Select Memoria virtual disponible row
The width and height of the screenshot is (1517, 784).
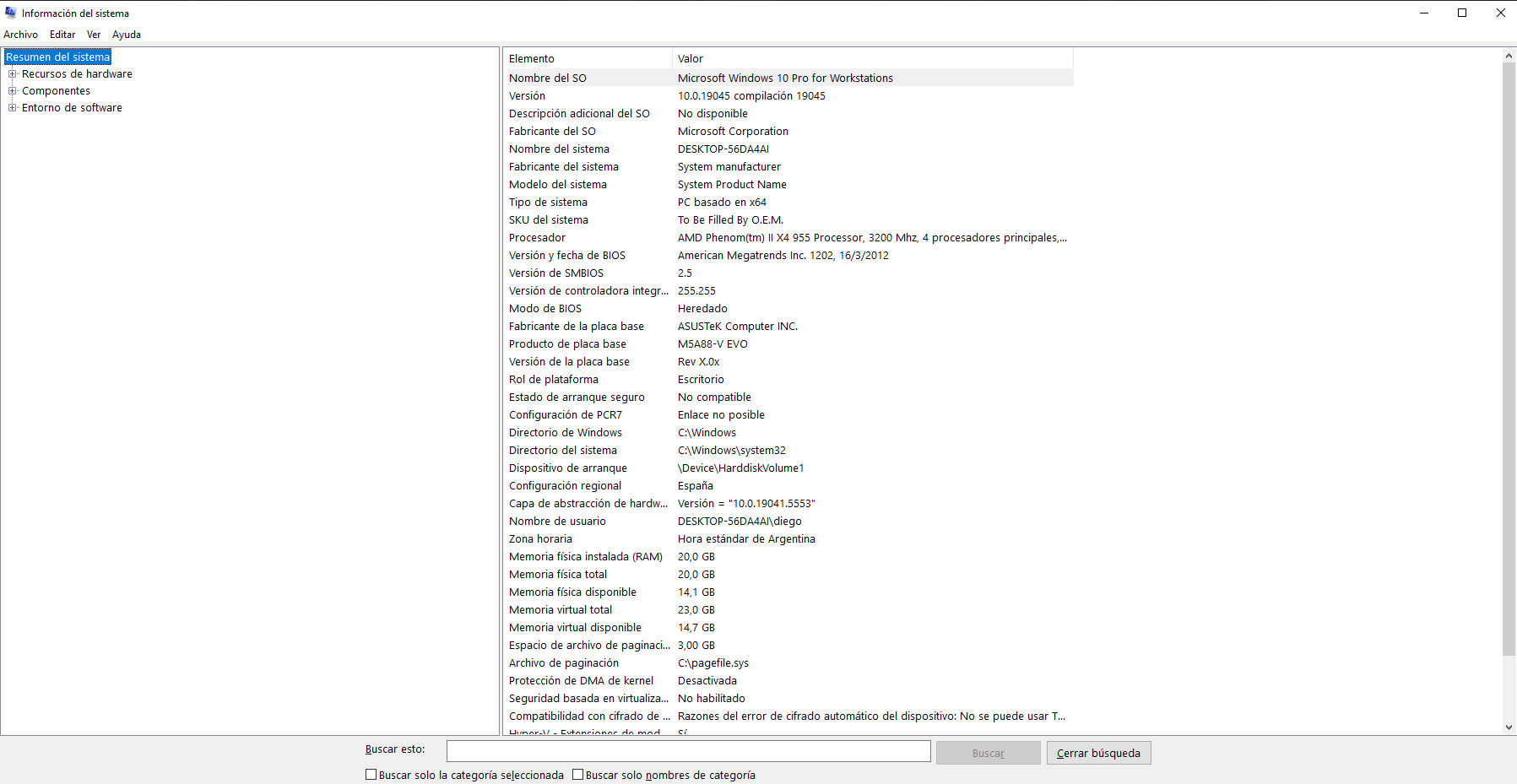pos(788,627)
